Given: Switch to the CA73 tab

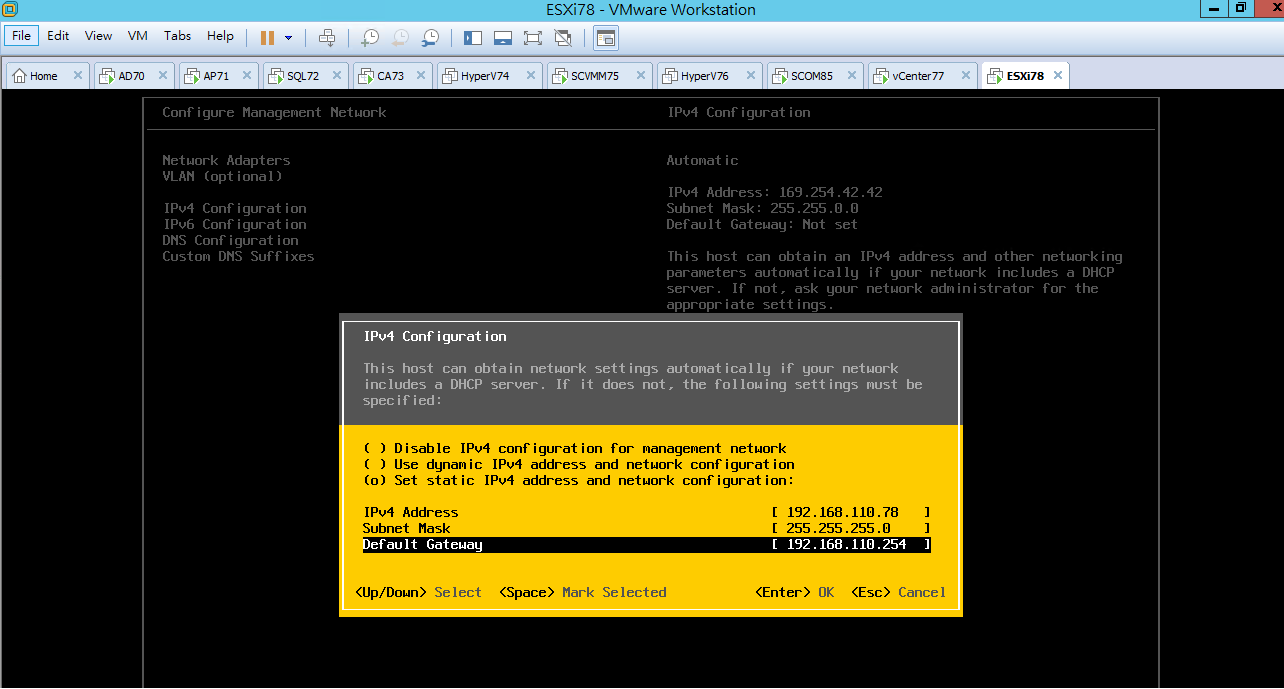Looking at the screenshot, I should [x=392, y=76].
